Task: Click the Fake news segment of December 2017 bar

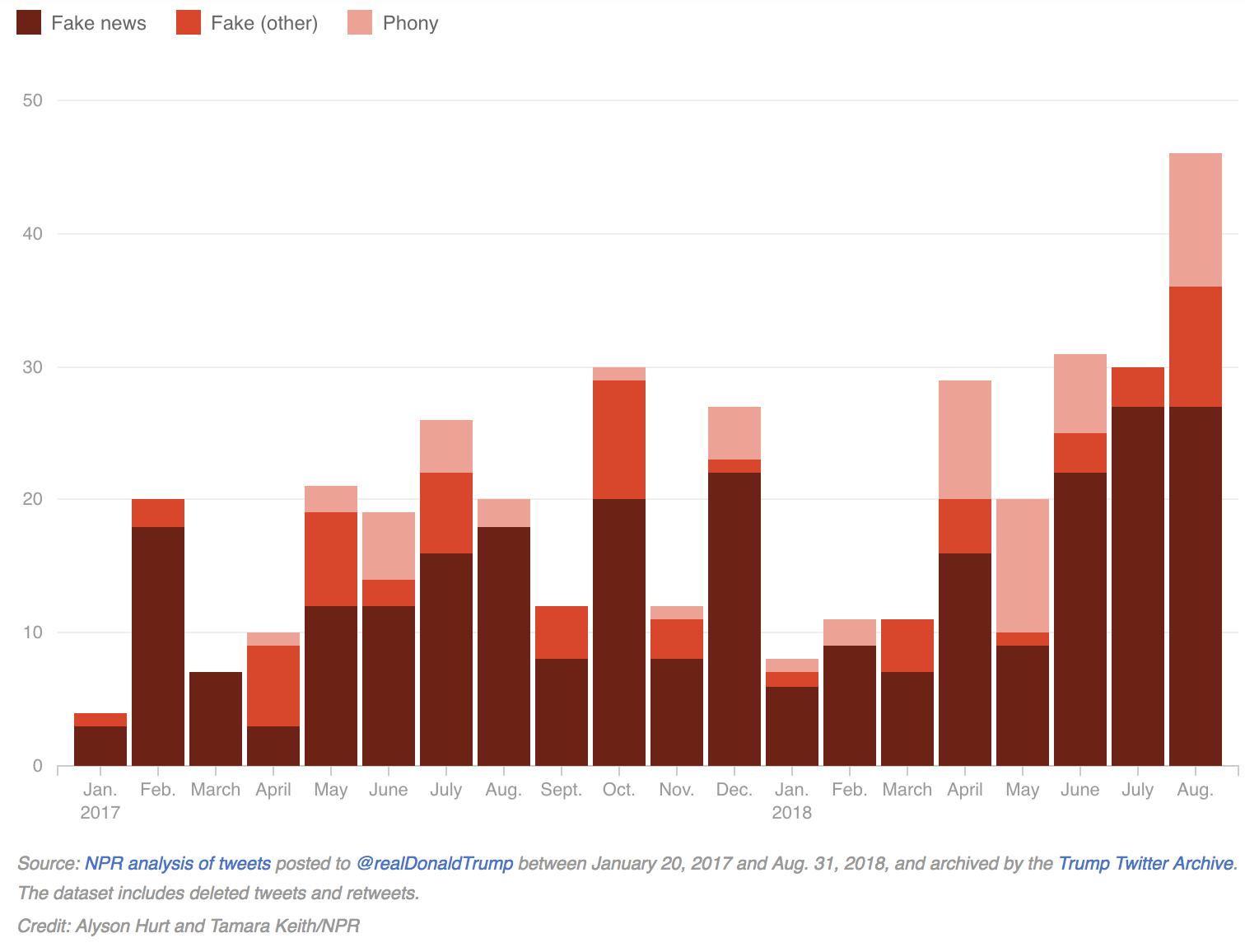Action: click(x=734, y=618)
